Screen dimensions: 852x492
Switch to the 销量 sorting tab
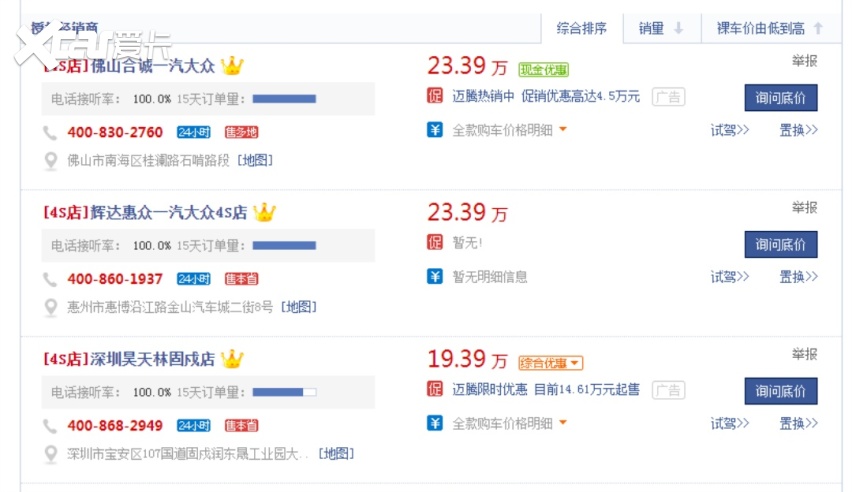(x=661, y=28)
